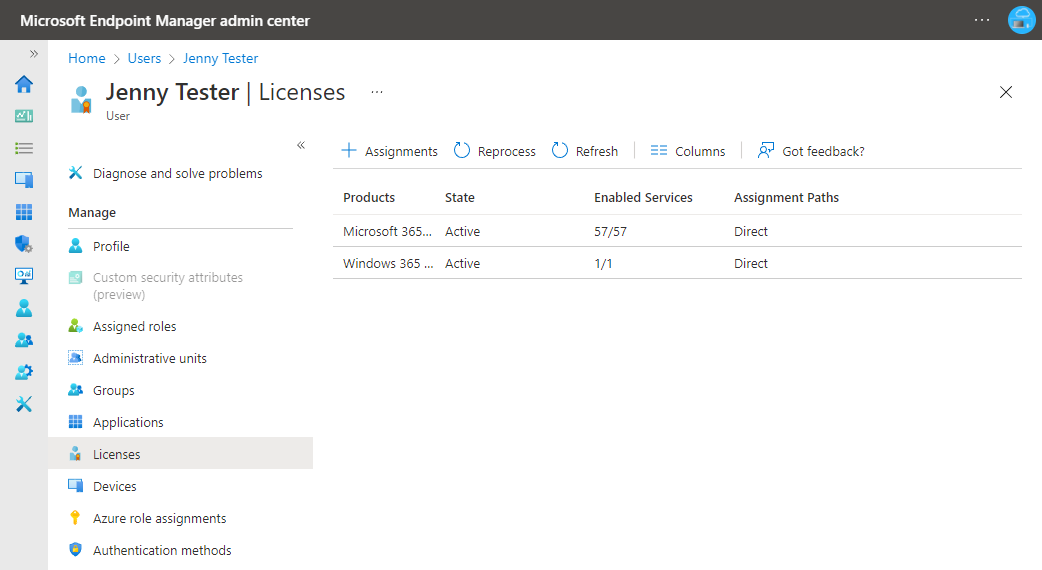Open All services list icon
This screenshot has height=570, width=1042.
24,148
